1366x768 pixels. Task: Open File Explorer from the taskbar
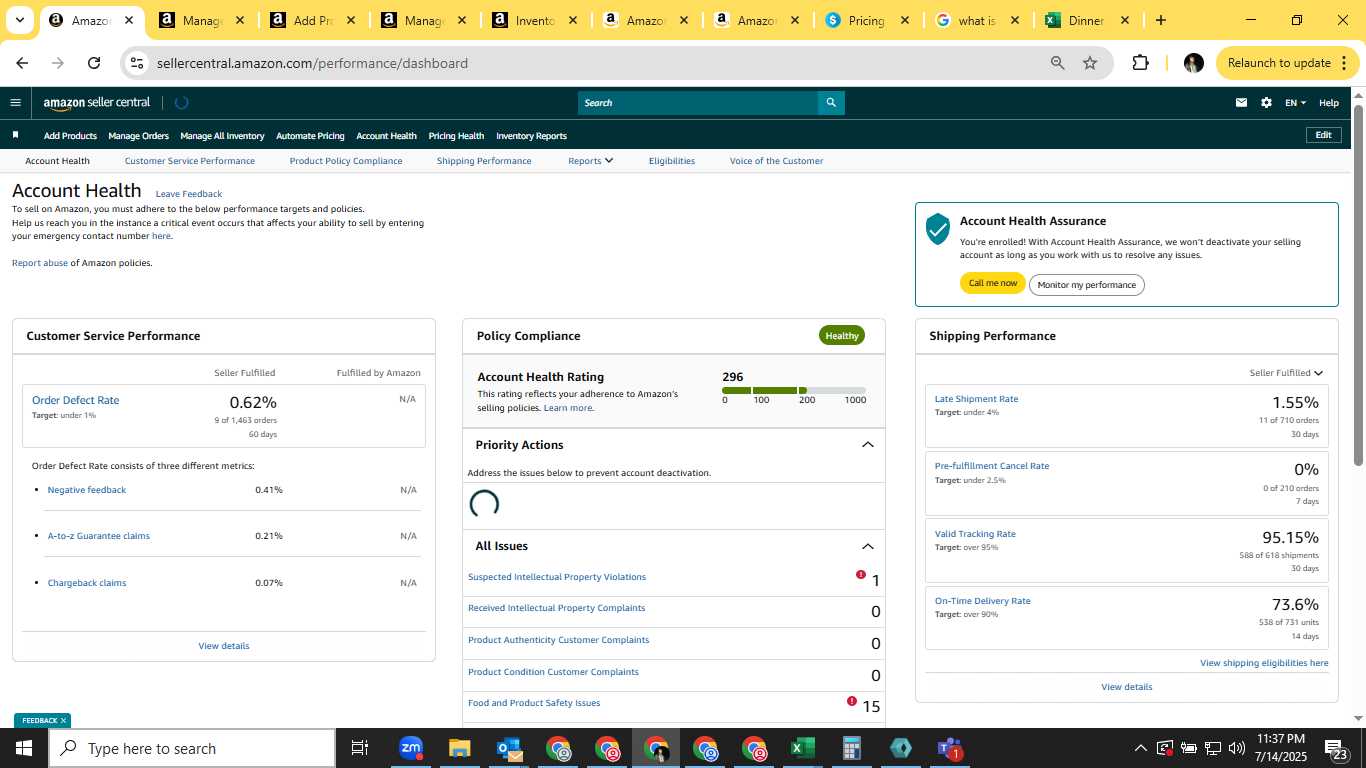click(x=460, y=748)
